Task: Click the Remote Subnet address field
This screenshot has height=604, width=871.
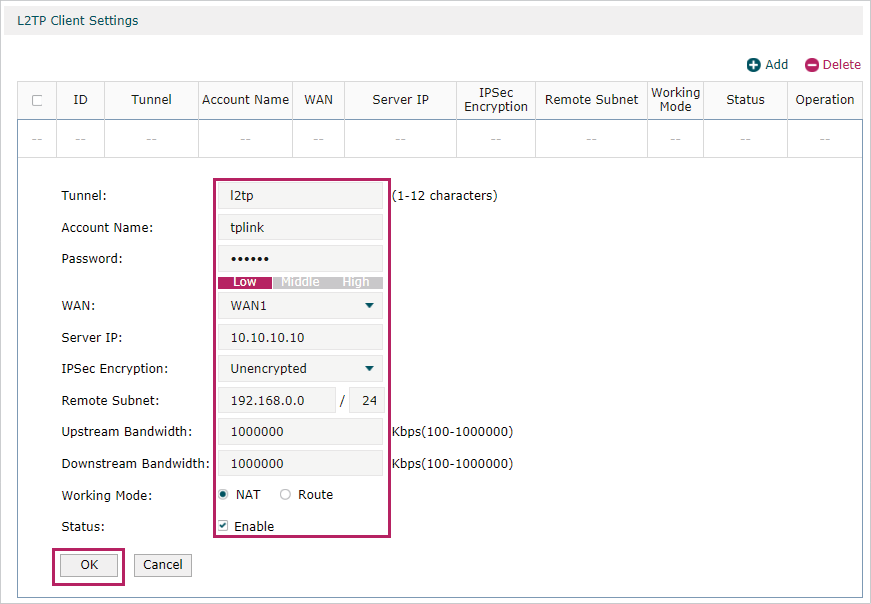Action: click(277, 401)
